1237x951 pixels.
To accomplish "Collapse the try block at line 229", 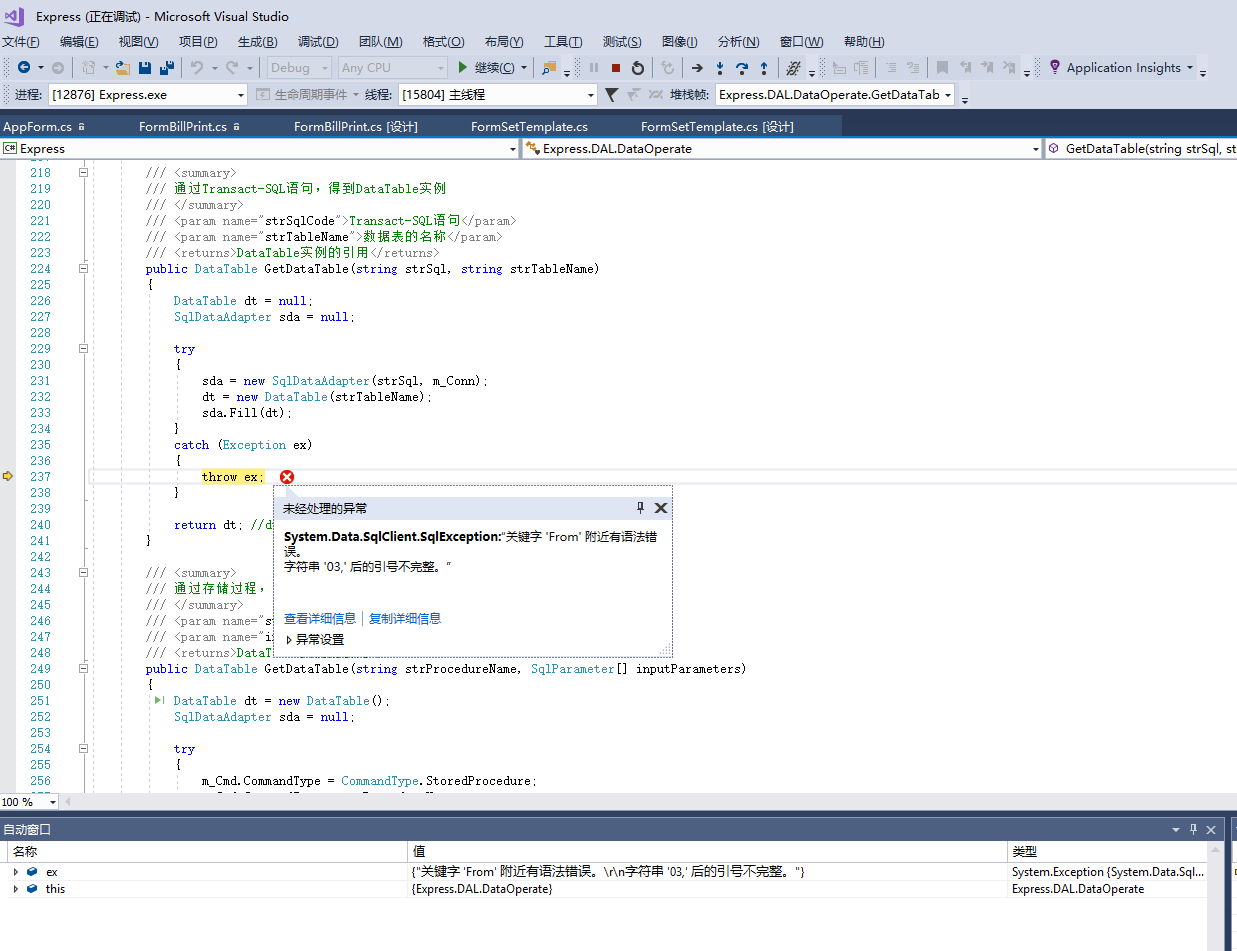I will (x=84, y=349).
